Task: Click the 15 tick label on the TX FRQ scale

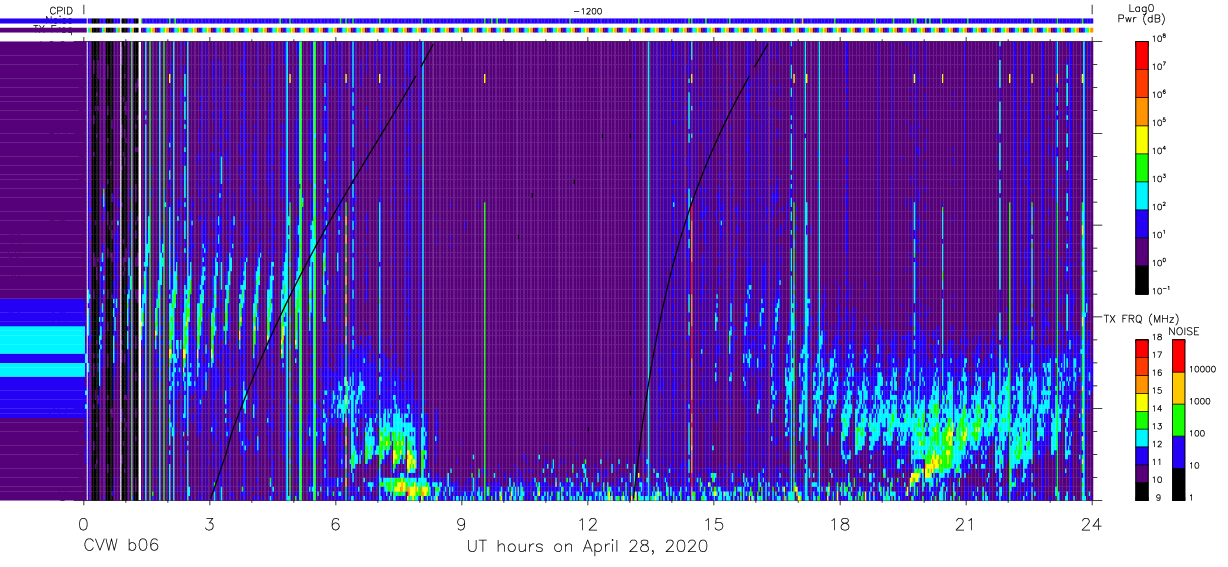Action: click(x=1158, y=392)
